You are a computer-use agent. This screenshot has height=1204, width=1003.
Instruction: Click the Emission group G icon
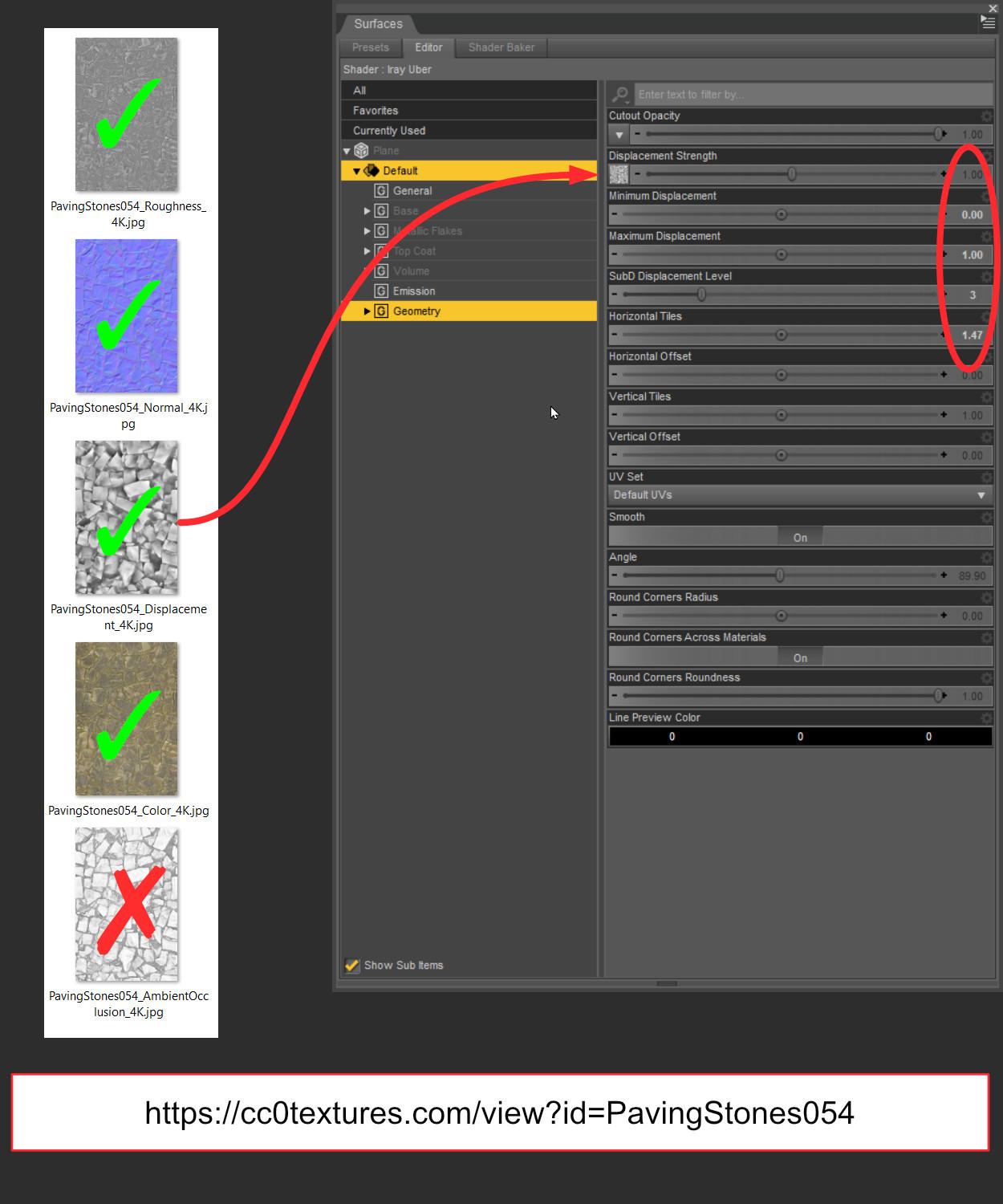click(382, 291)
